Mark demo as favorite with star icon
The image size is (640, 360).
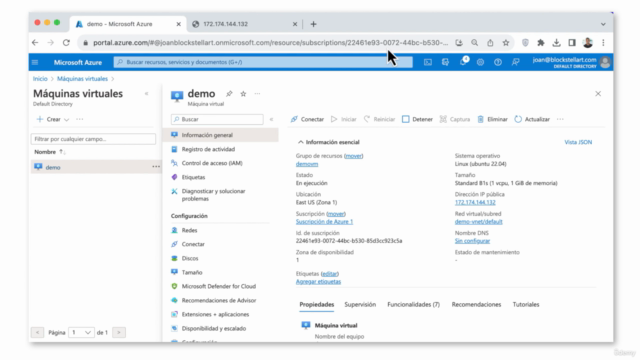pos(243,94)
